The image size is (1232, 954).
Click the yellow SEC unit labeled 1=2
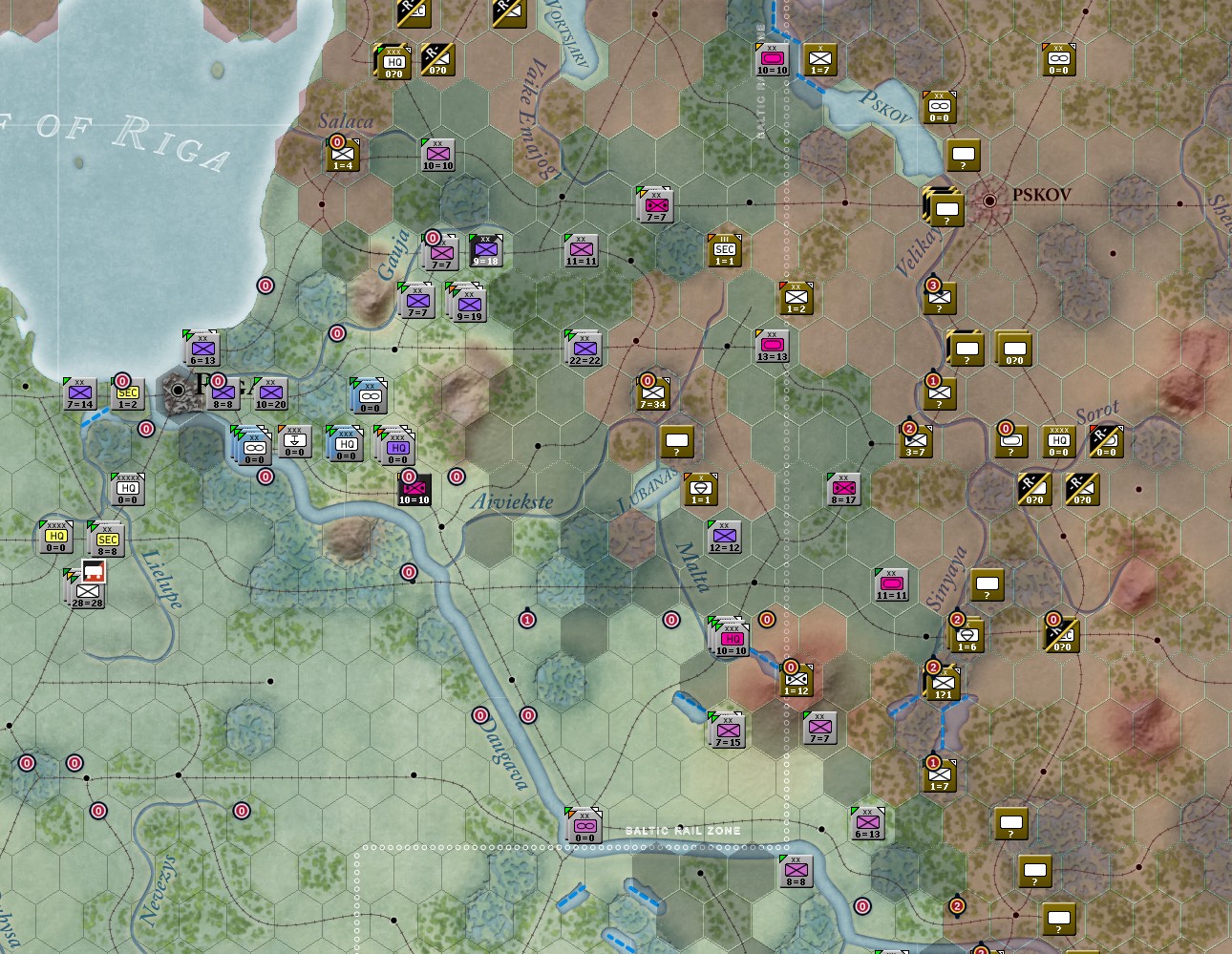[128, 393]
